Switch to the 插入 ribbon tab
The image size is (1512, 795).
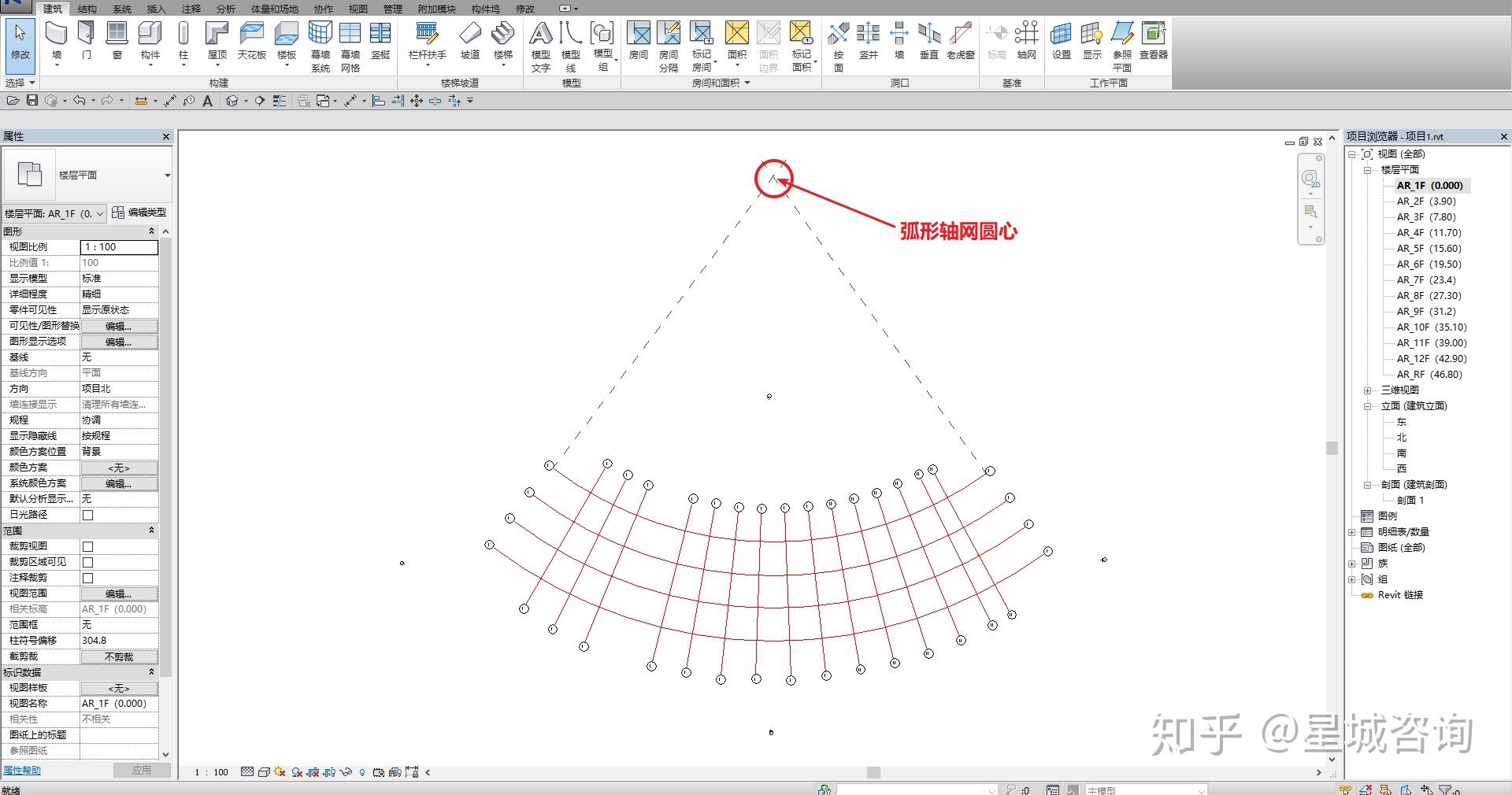tap(157, 9)
